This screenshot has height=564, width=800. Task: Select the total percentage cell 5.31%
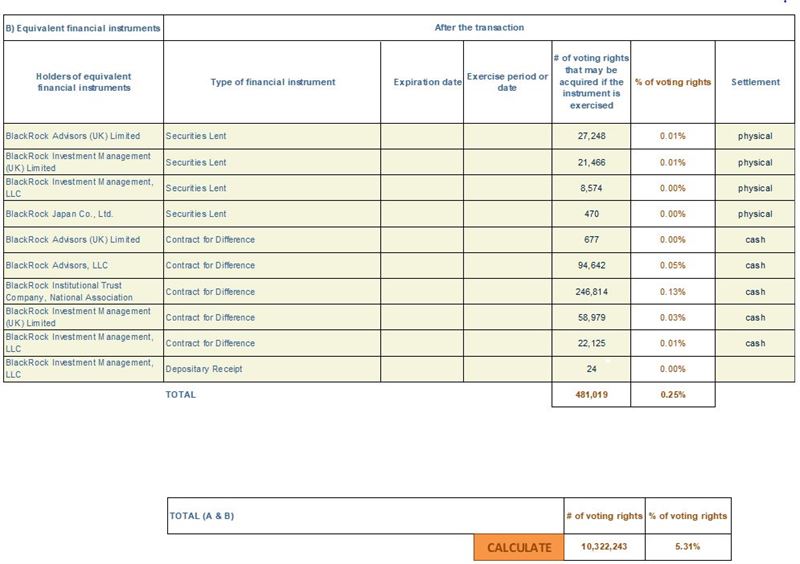[x=688, y=547]
